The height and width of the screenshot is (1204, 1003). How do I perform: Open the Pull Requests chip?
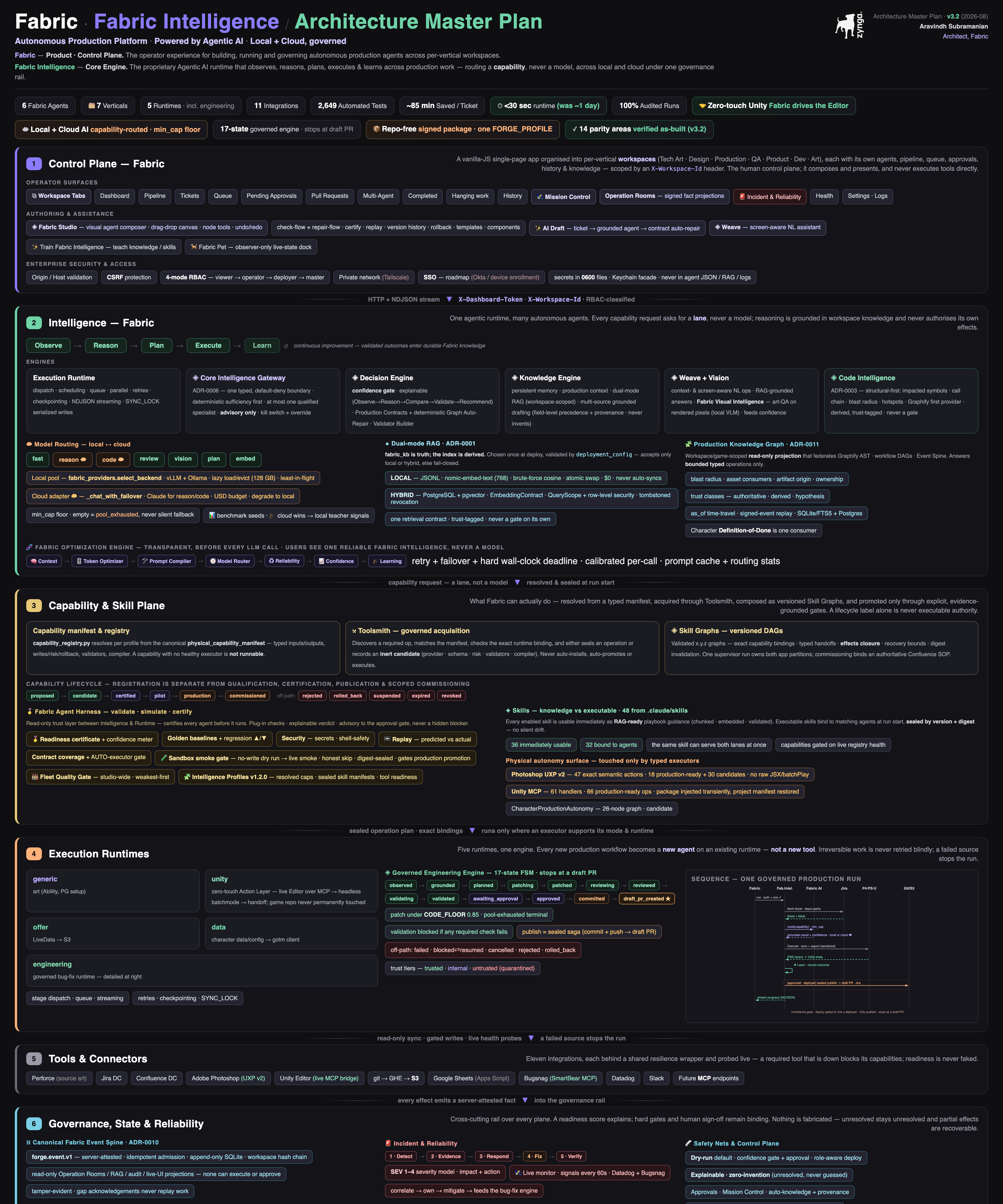coord(330,196)
